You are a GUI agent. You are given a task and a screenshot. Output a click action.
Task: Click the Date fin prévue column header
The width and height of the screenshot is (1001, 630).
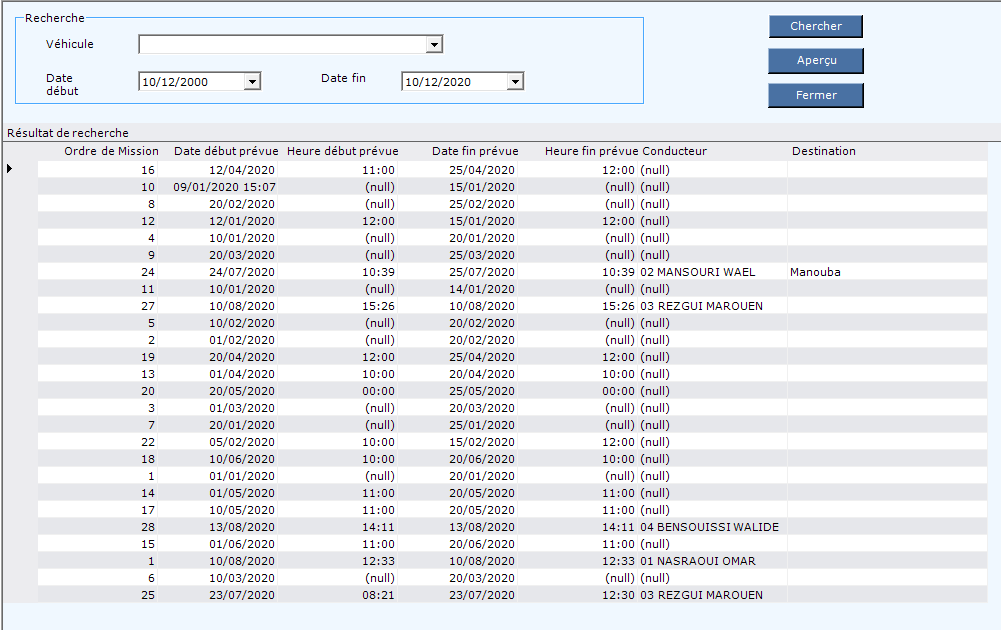click(475, 151)
